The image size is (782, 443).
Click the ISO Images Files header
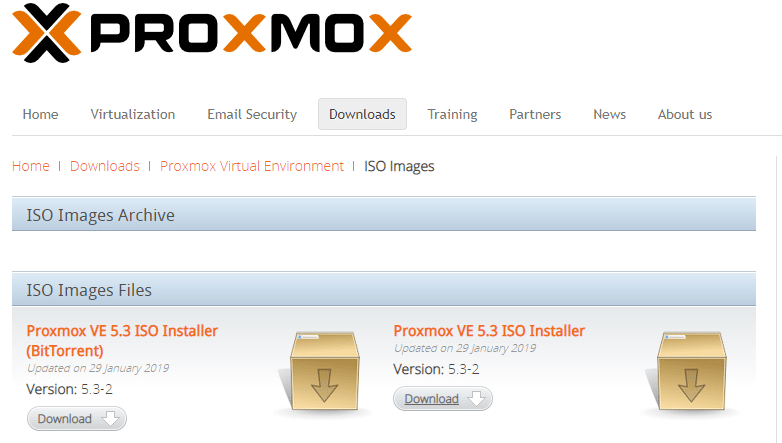pos(384,289)
